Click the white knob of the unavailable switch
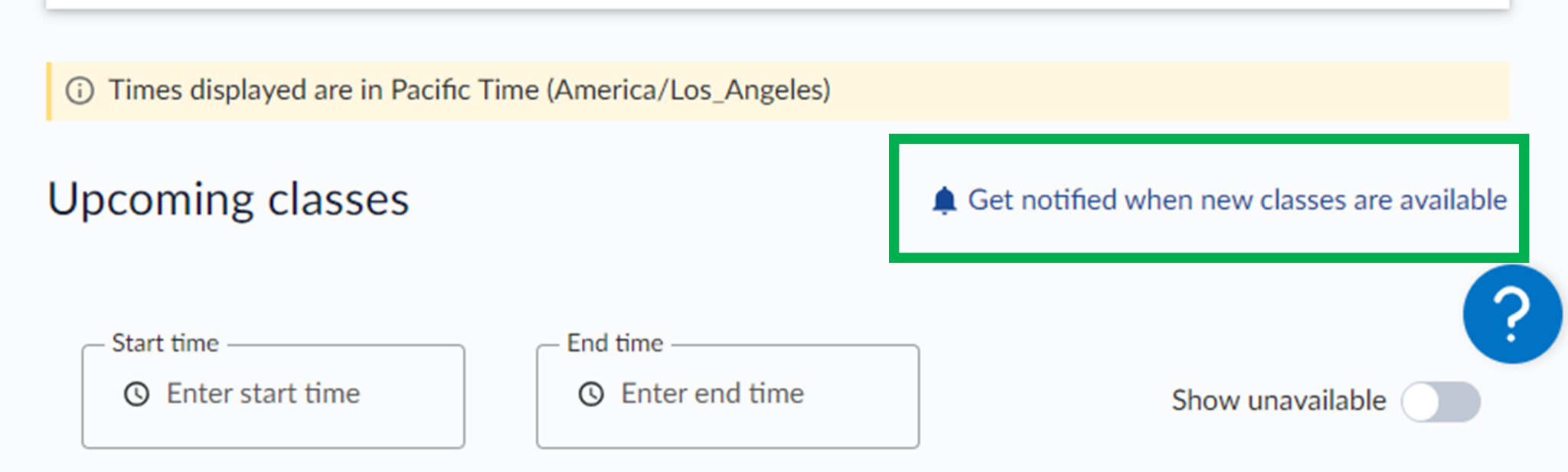This screenshot has height=472, width=1568. (x=1422, y=402)
